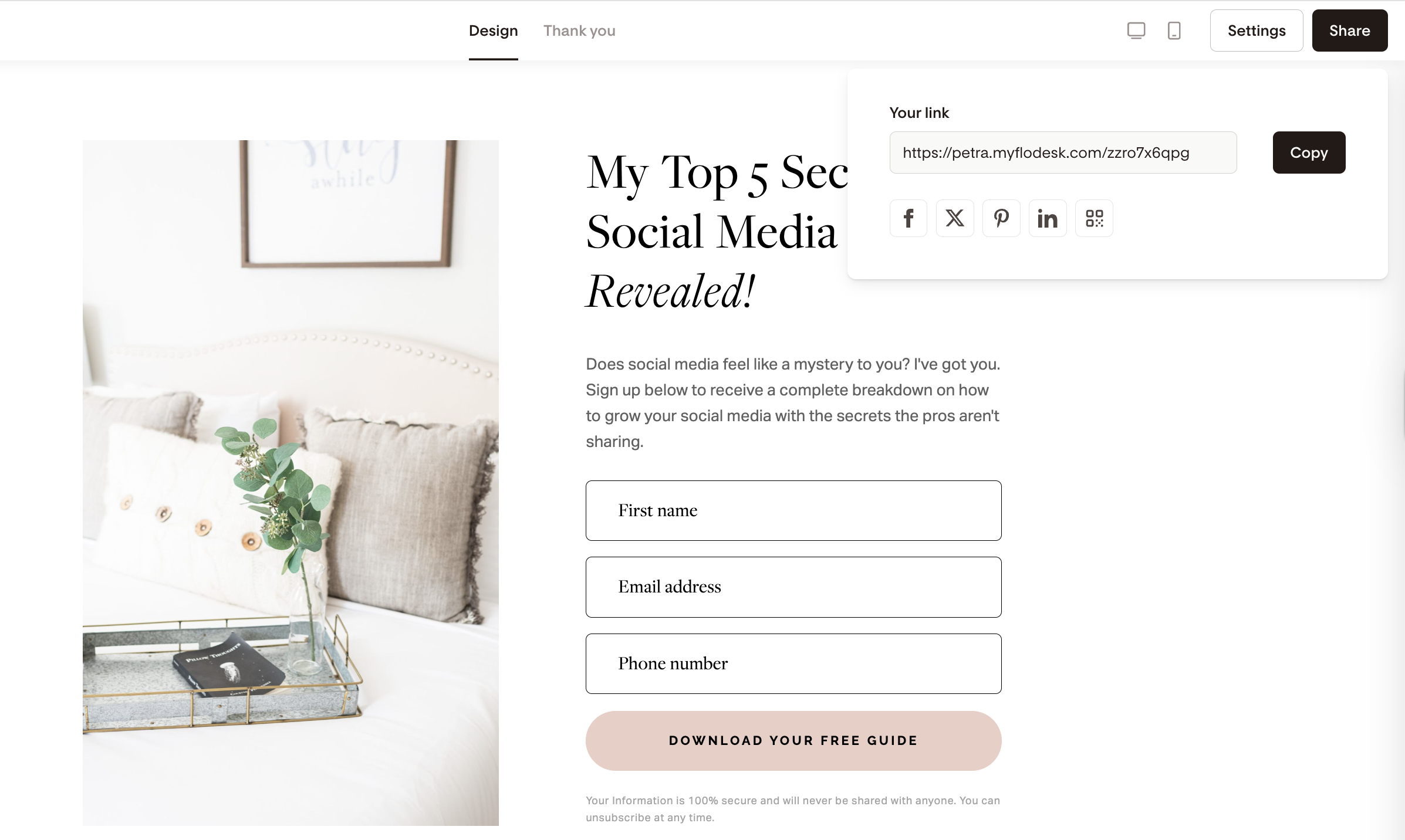This screenshot has height=840, width=1405.
Task: Share link on Pinterest
Action: click(x=1001, y=218)
